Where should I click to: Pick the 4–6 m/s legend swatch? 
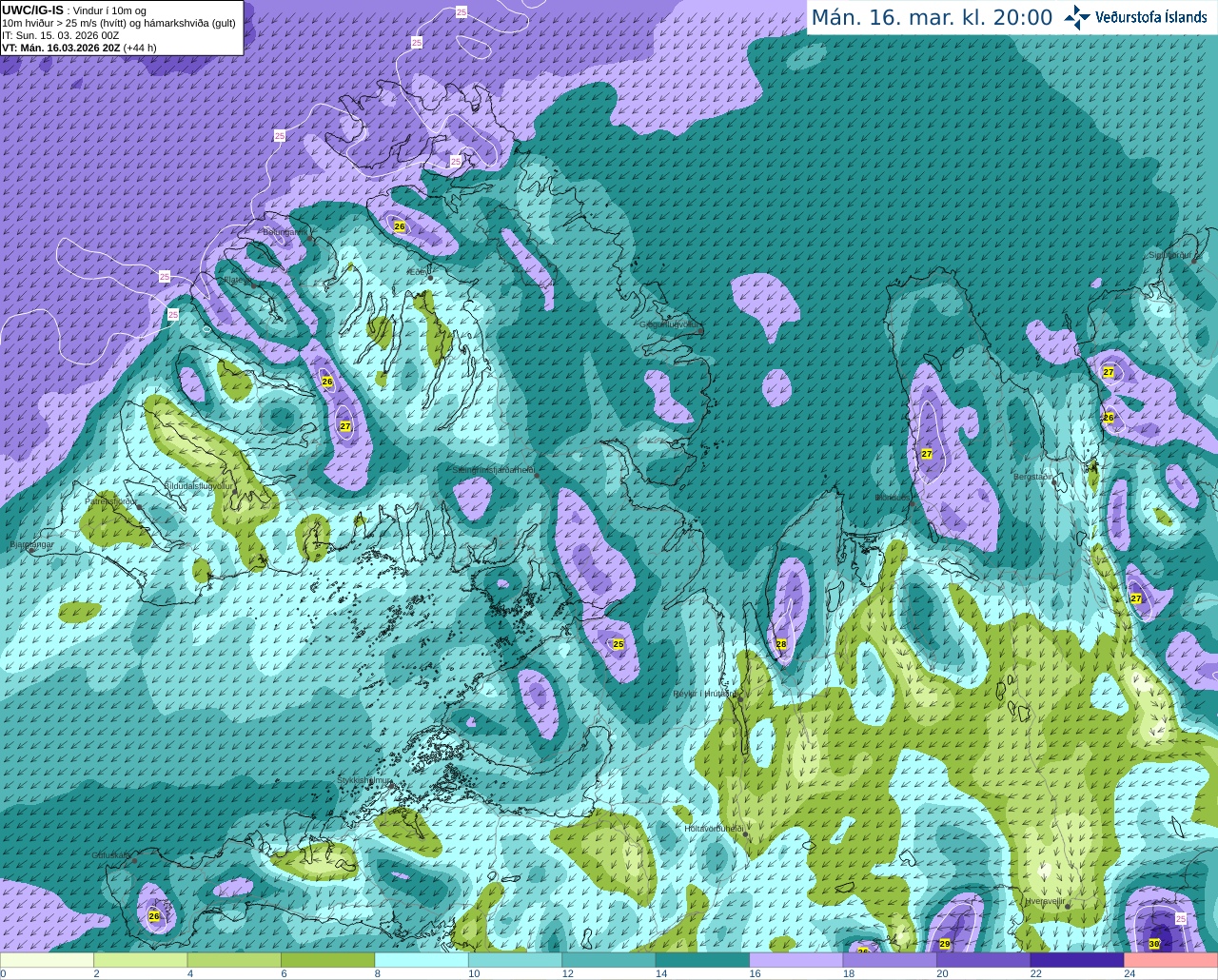coord(235,960)
